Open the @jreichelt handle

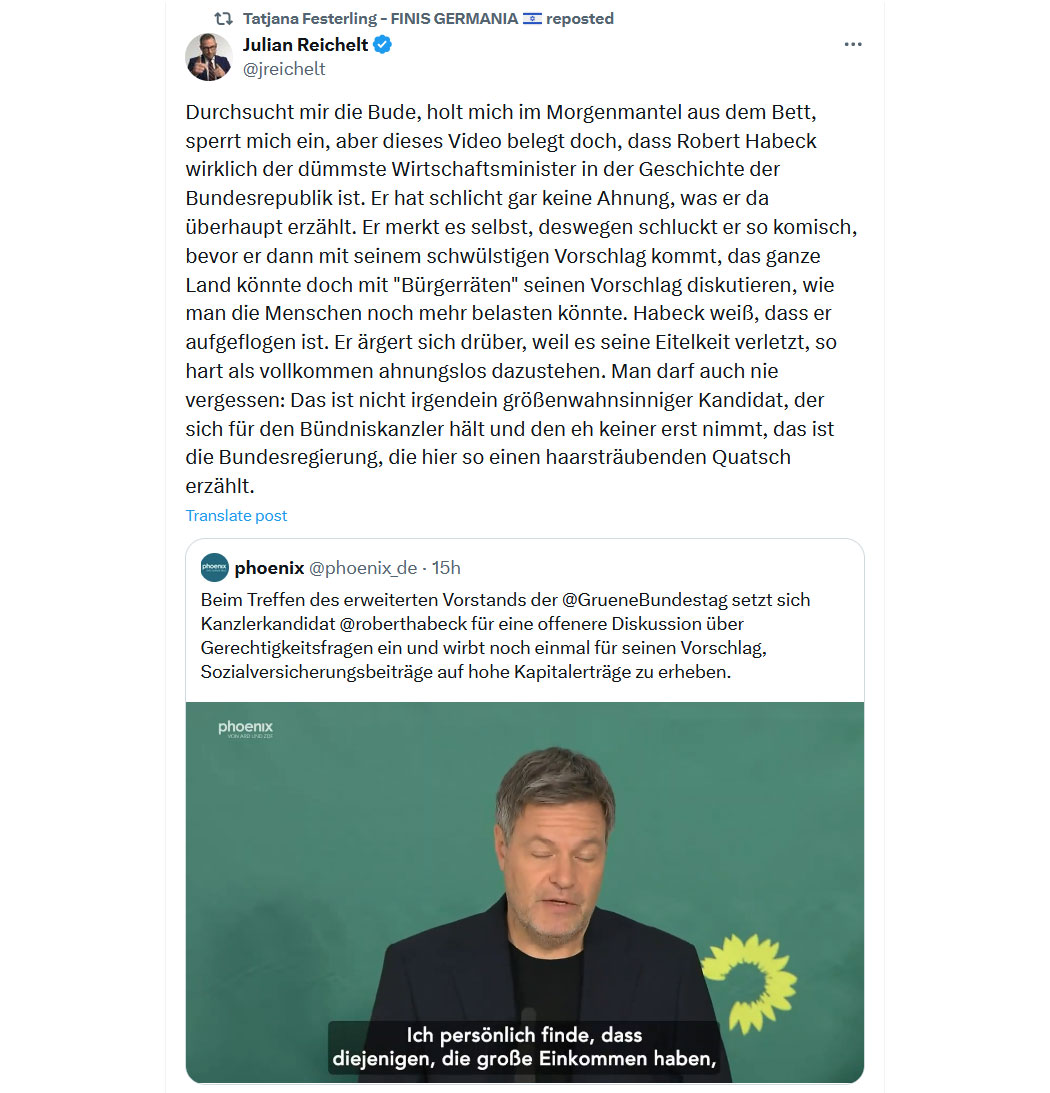point(284,69)
